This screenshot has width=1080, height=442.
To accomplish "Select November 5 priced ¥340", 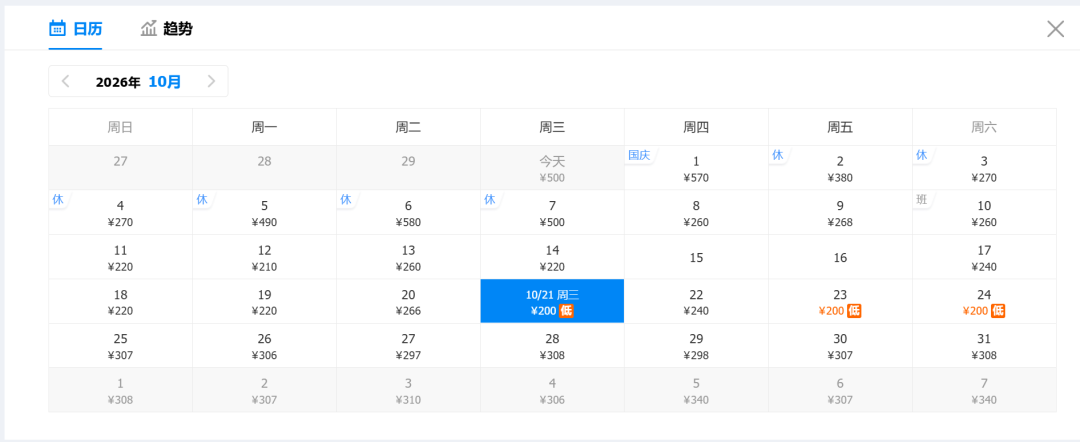I will [x=696, y=390].
